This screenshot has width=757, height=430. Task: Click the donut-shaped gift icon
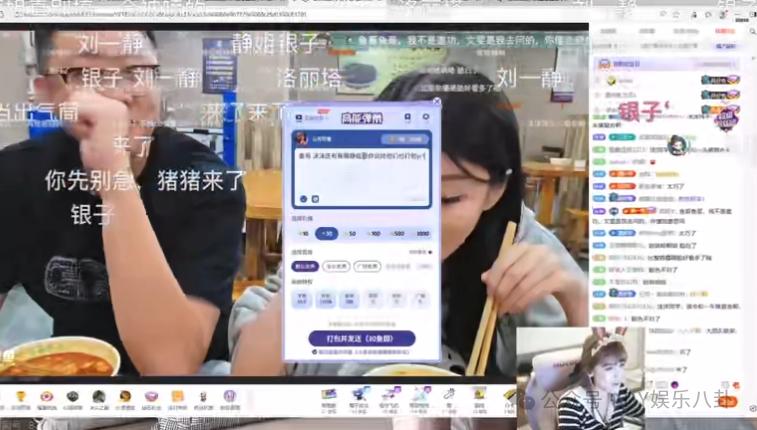coord(47,397)
